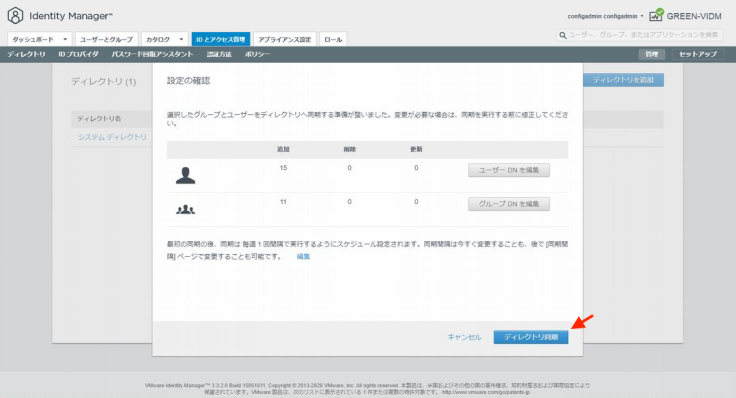Click the 追加 column header
The image size is (736, 398).
(x=283, y=149)
